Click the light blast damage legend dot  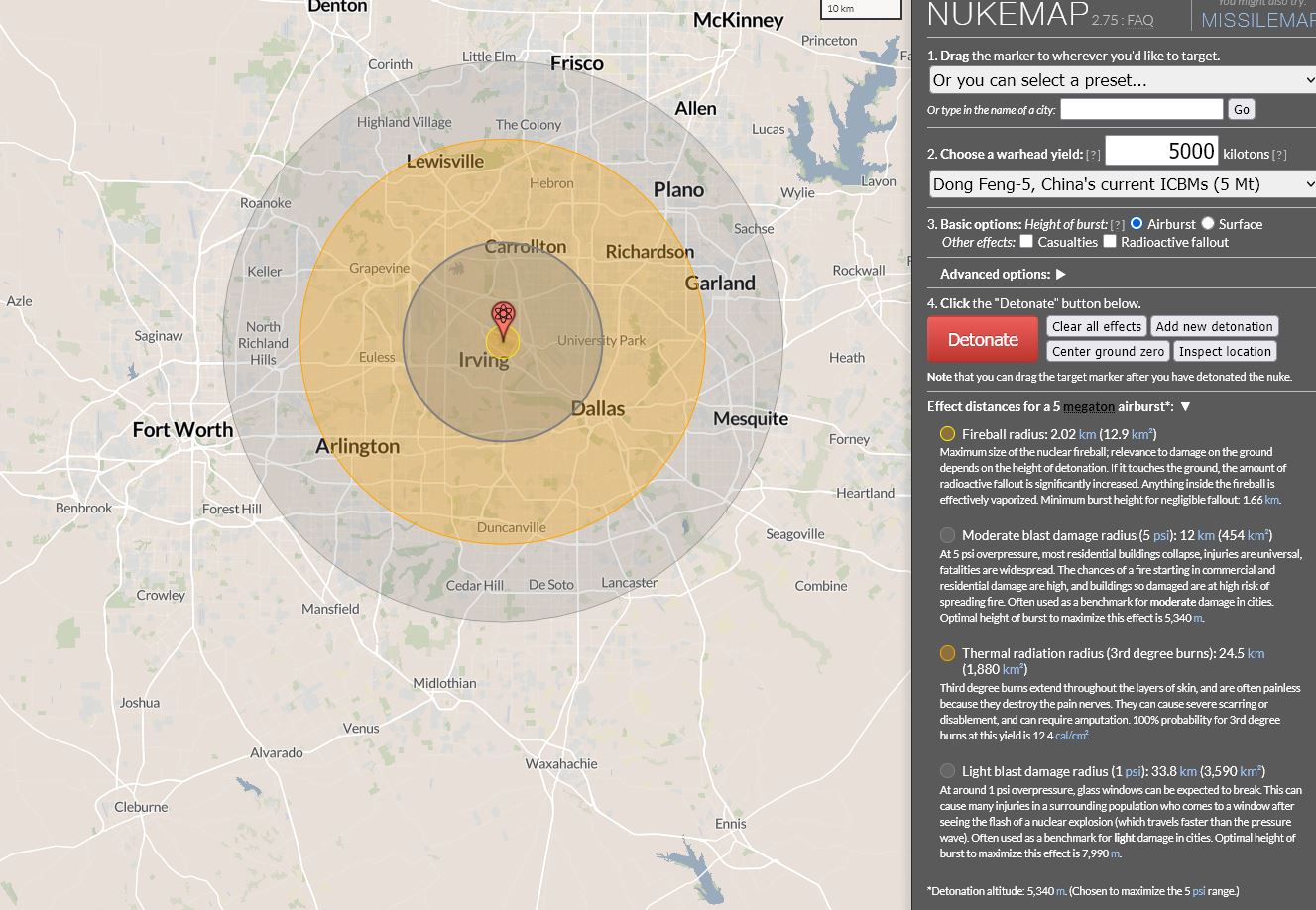947,771
